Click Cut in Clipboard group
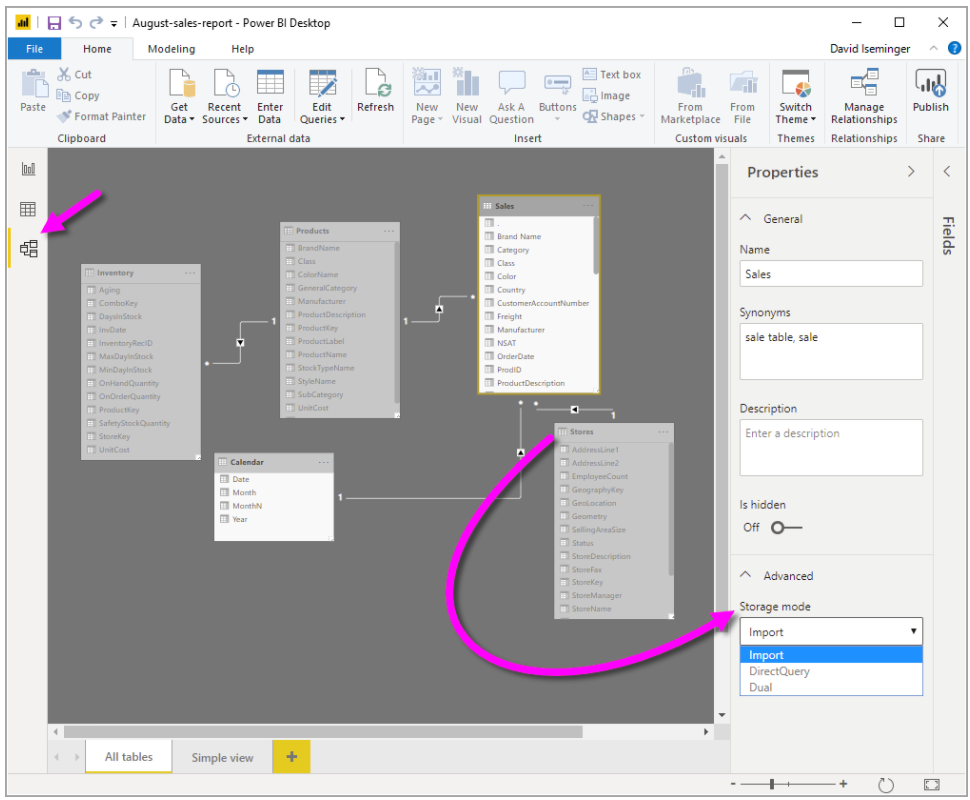This screenshot has width=970, height=800. click(75, 74)
